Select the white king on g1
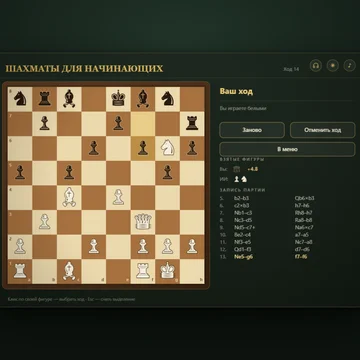The width and height of the screenshot is (360, 360). click(x=167, y=271)
